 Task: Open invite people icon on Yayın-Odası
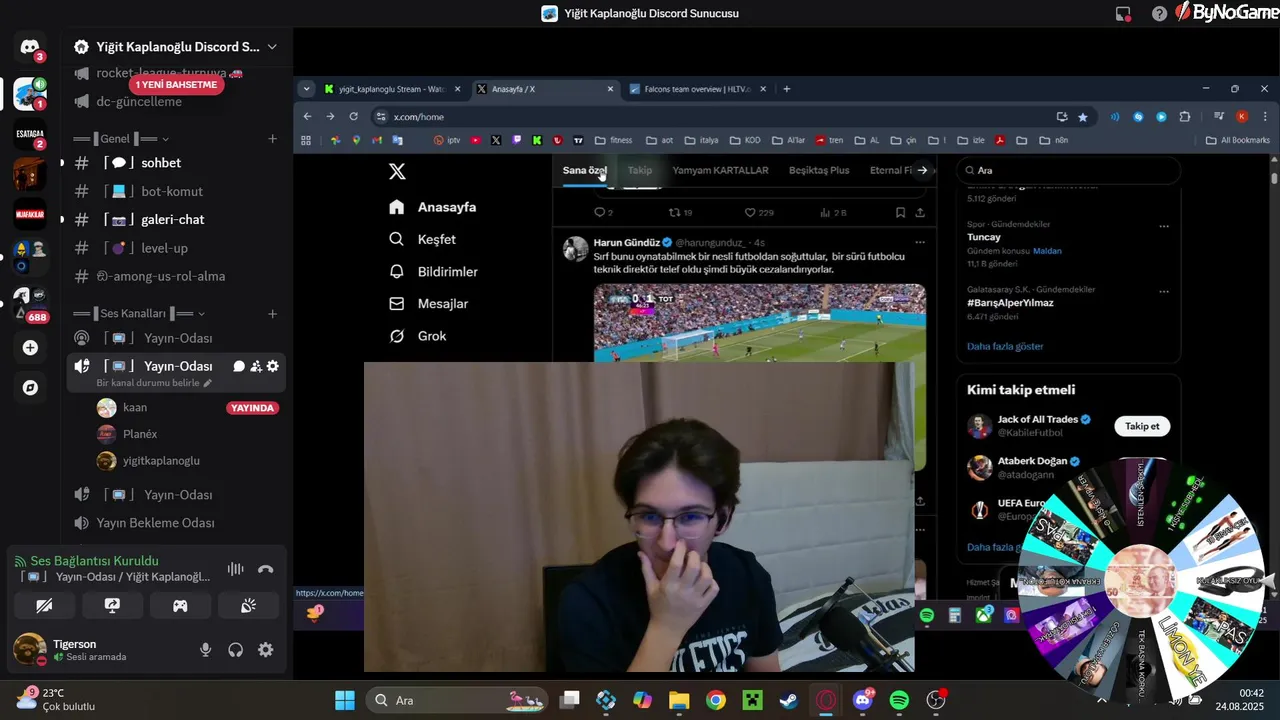tap(256, 367)
